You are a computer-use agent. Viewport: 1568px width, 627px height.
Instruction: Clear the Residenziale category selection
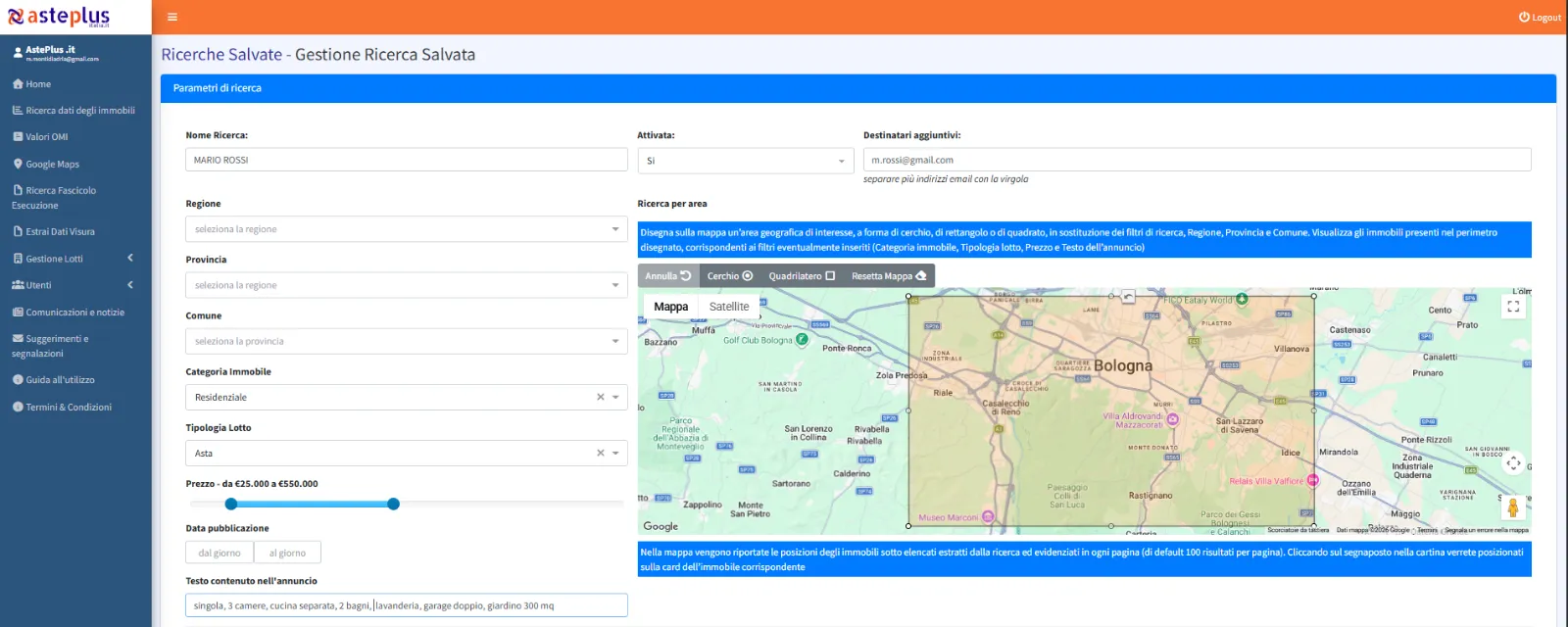tap(601, 397)
